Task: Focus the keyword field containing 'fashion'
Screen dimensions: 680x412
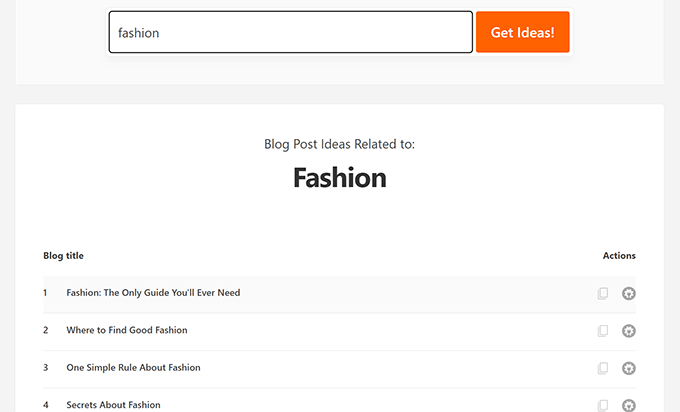Action: pos(290,32)
